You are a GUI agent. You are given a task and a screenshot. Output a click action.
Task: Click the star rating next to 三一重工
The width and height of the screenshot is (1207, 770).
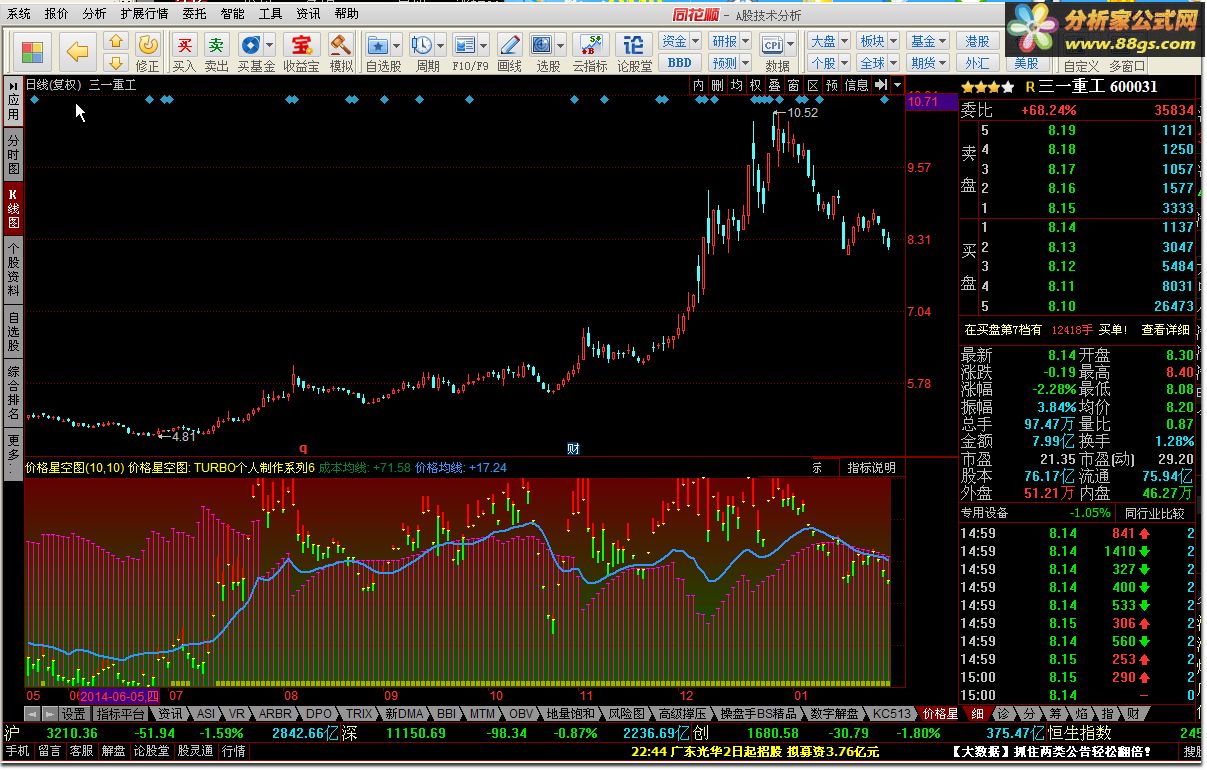pos(986,87)
